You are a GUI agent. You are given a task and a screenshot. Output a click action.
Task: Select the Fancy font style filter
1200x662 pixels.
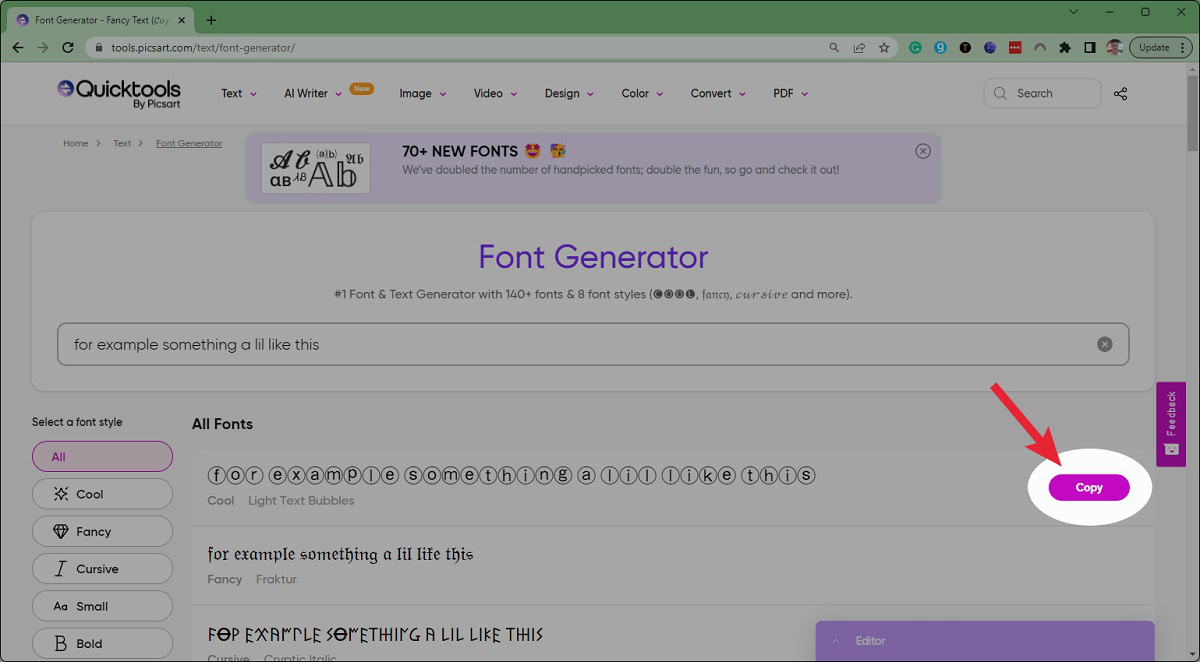coord(102,531)
